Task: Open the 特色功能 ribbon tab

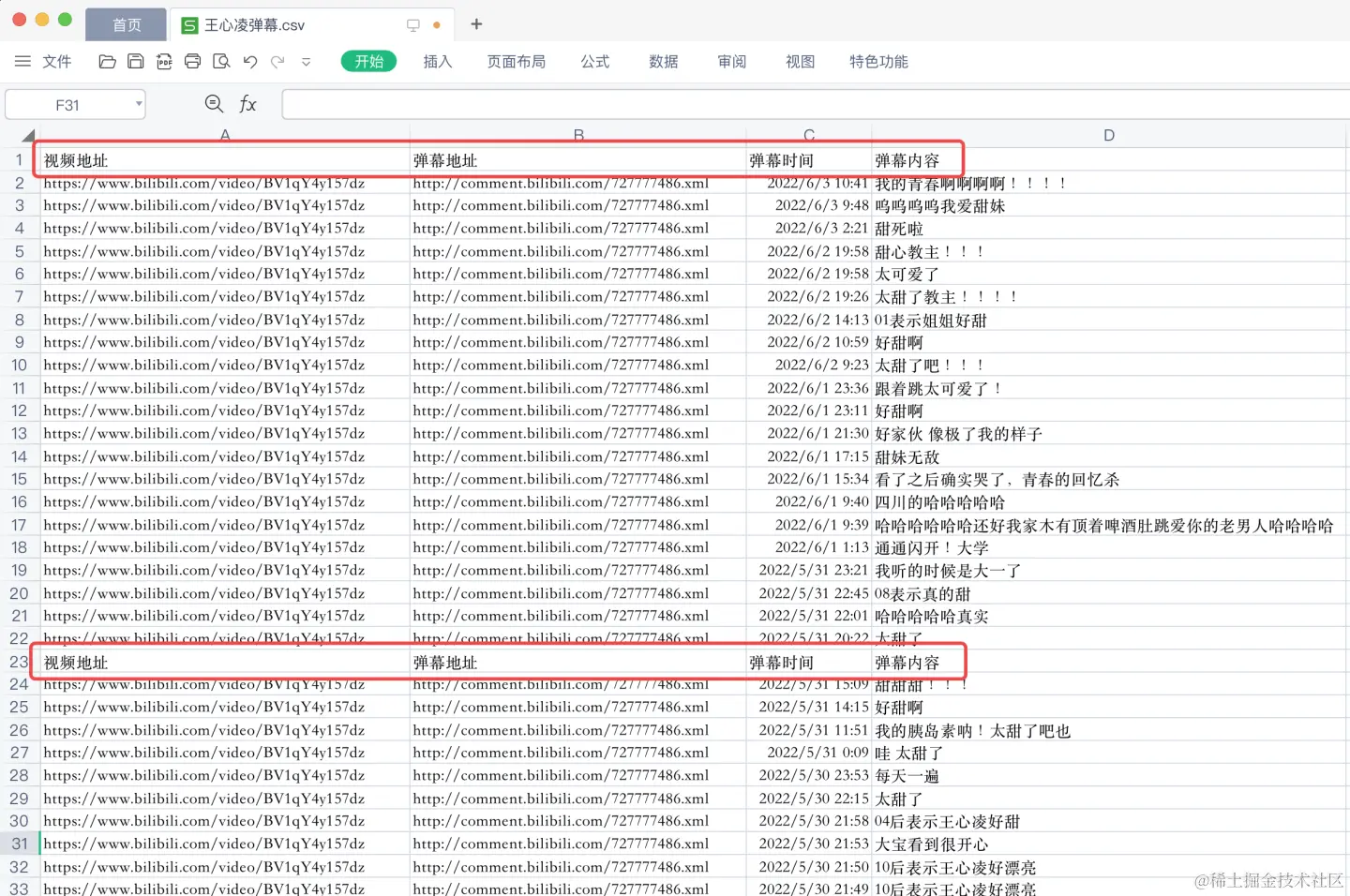Action: click(879, 62)
